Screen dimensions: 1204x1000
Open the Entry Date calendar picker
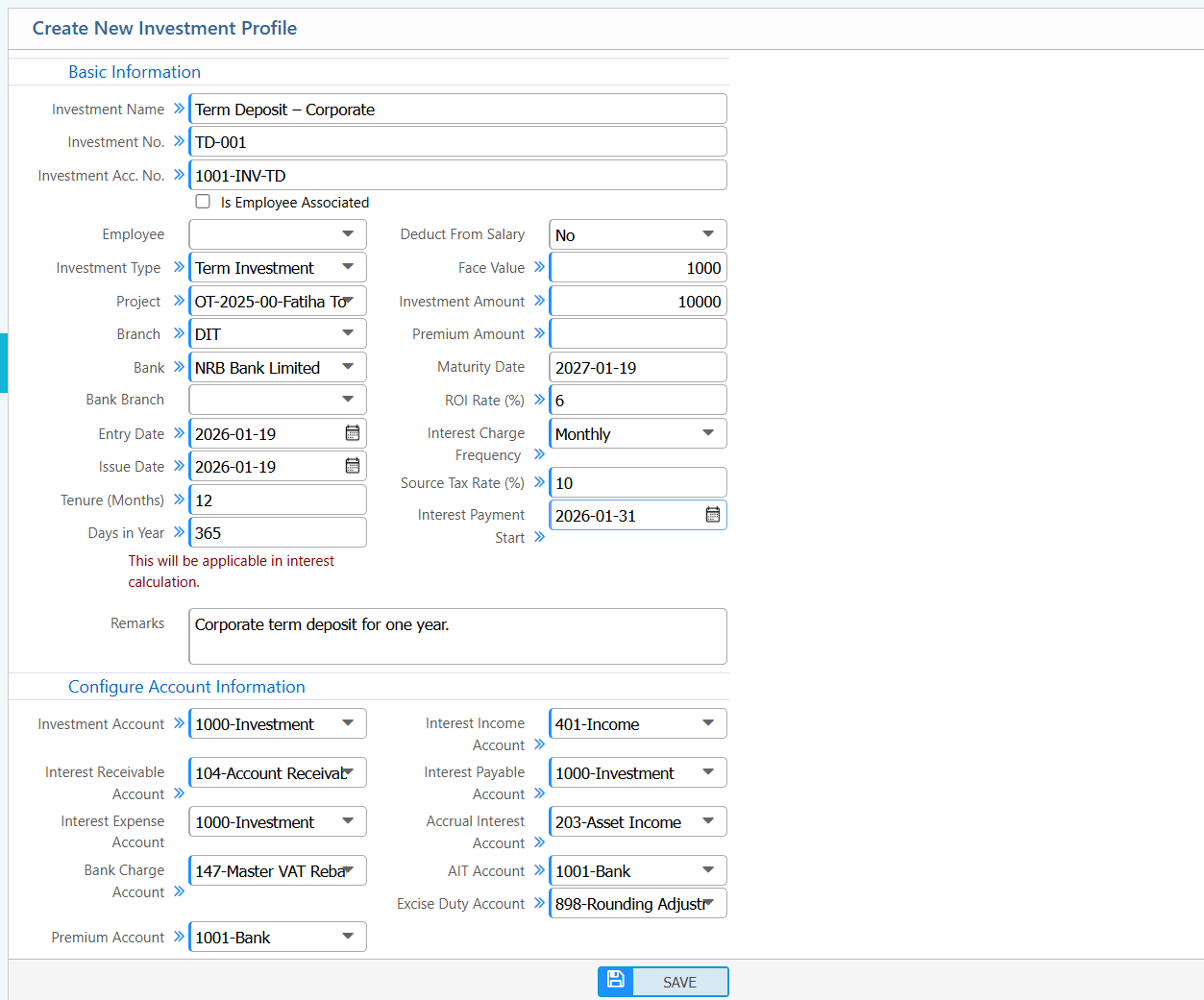pos(353,433)
